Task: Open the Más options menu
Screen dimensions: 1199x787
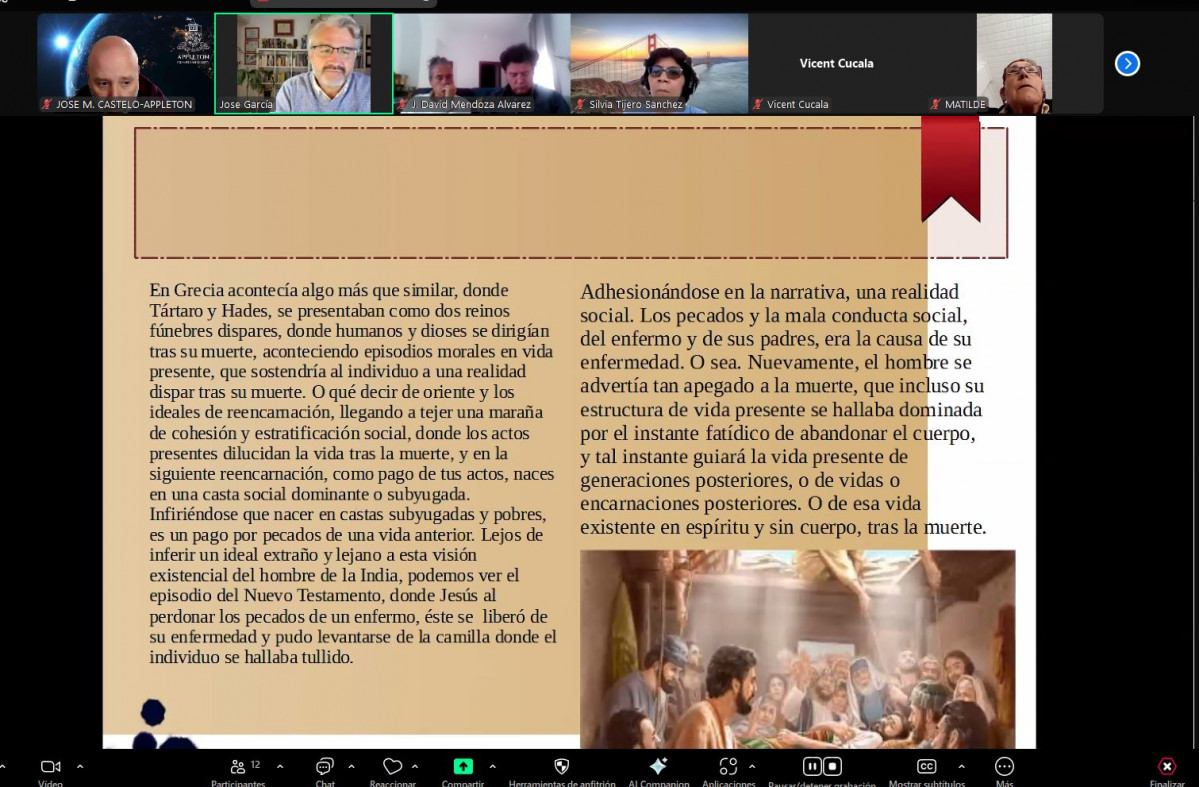Action: point(1004,767)
